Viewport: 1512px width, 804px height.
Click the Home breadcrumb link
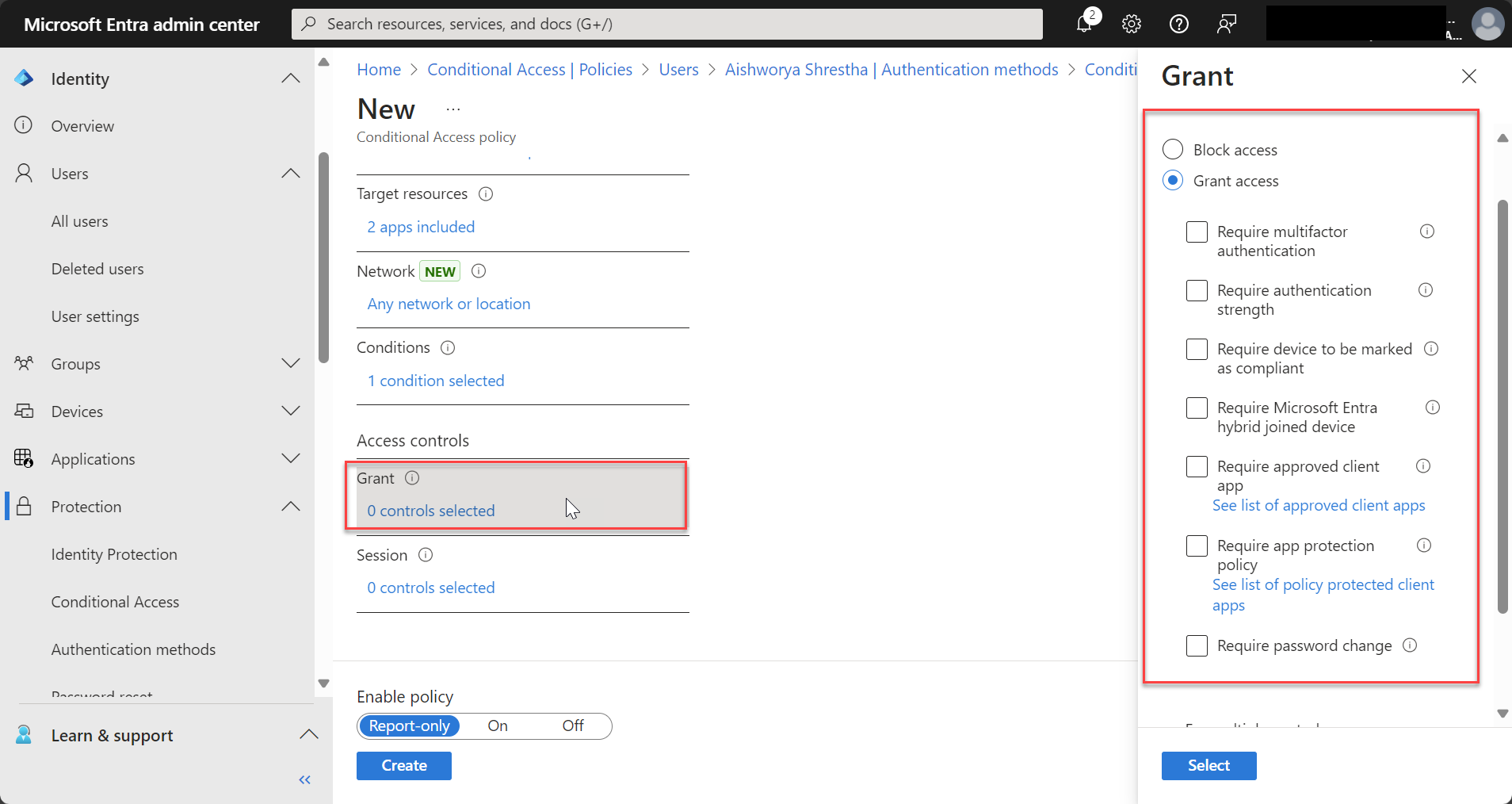tap(379, 70)
